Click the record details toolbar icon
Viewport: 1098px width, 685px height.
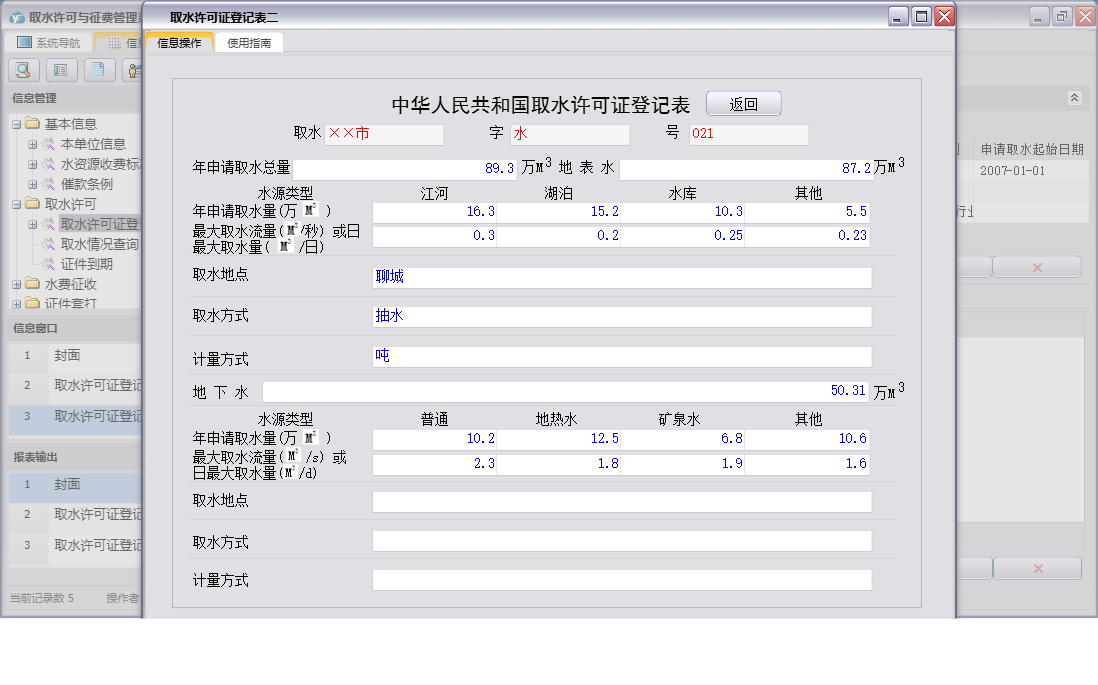[61, 70]
